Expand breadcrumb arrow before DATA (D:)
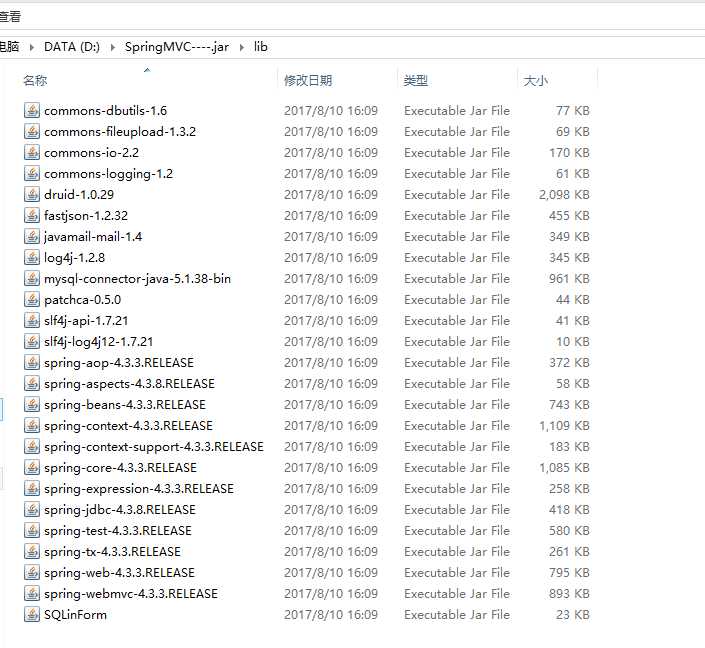The image size is (705, 648). tap(31, 47)
